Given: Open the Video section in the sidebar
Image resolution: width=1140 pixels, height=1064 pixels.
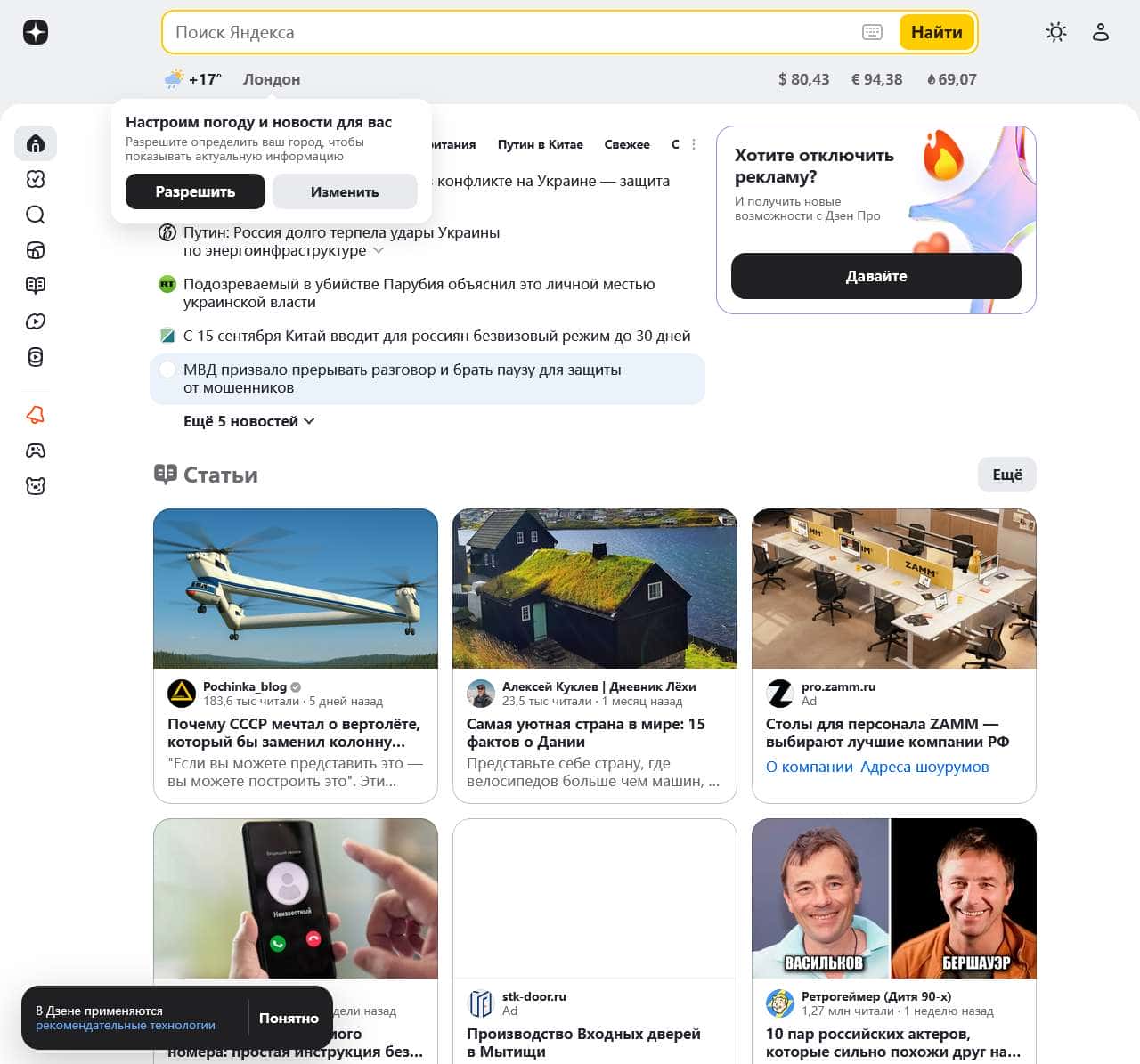Looking at the screenshot, I should [x=36, y=321].
